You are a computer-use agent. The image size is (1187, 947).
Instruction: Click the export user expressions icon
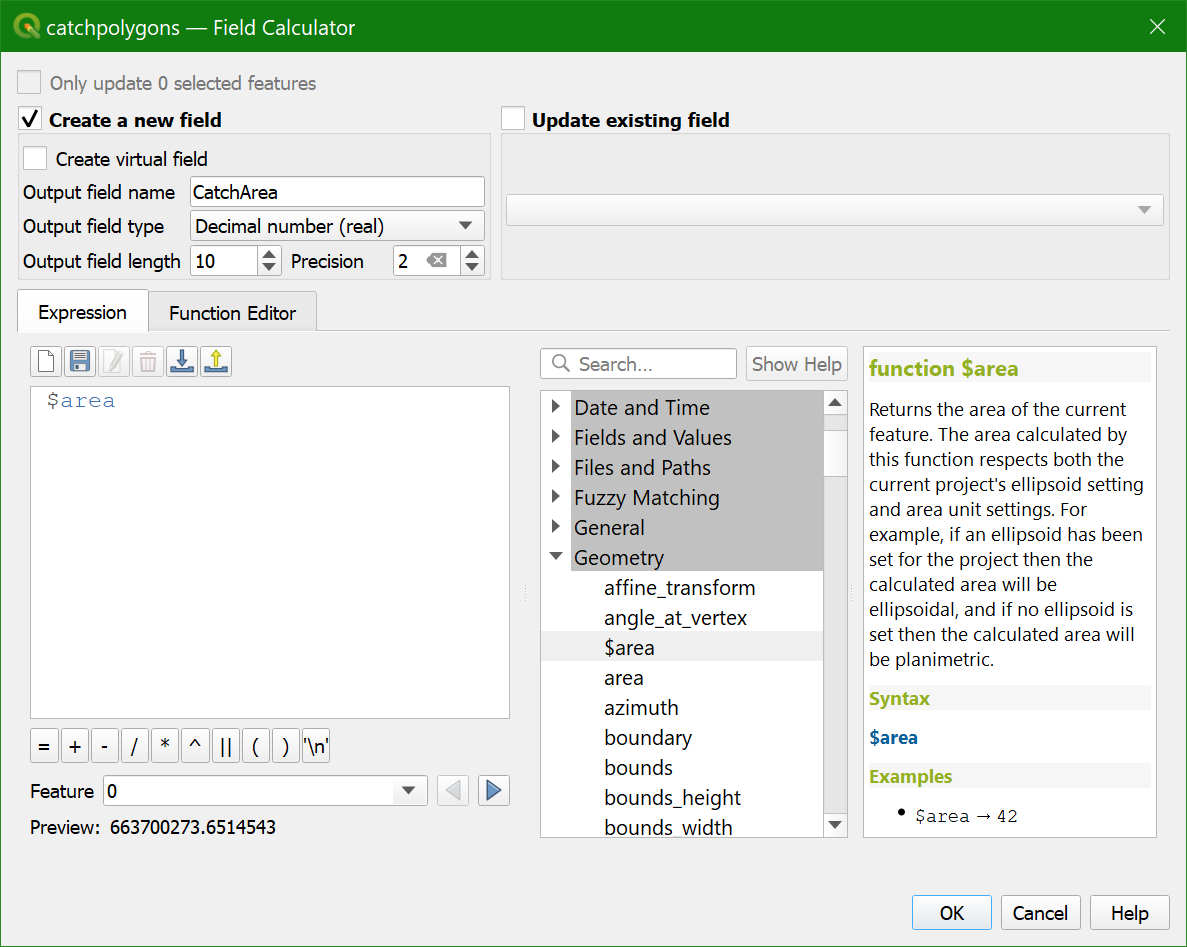click(x=216, y=362)
